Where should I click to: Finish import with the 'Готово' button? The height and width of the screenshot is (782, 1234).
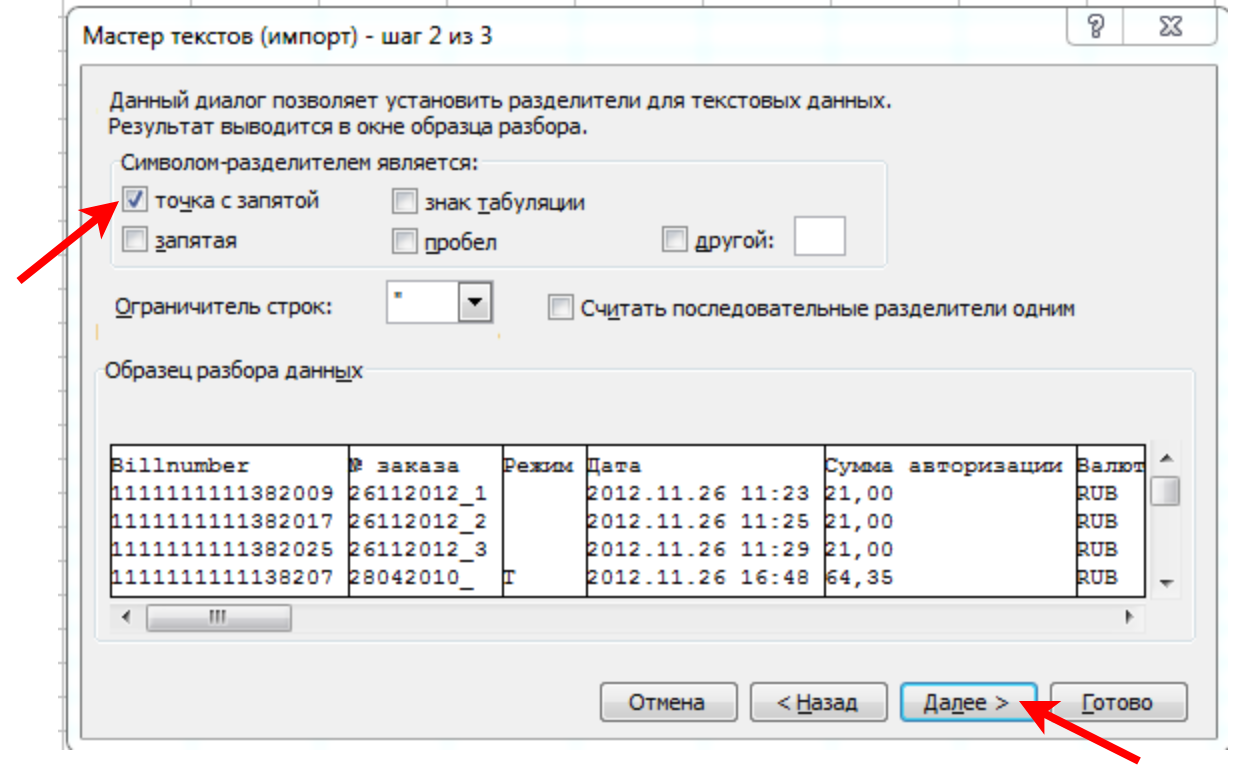pos(1118,702)
